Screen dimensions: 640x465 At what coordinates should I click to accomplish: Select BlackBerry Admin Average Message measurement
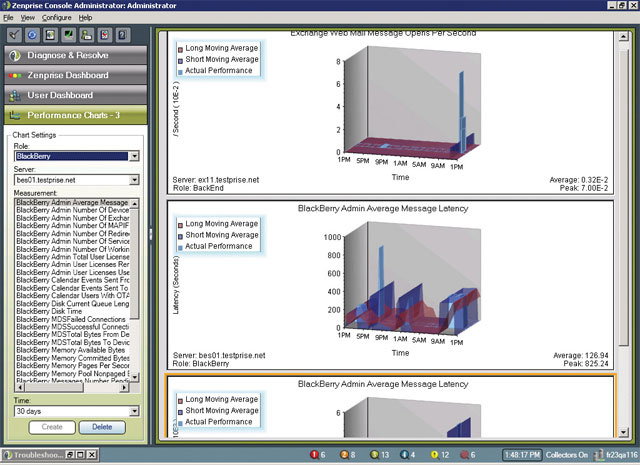72,202
